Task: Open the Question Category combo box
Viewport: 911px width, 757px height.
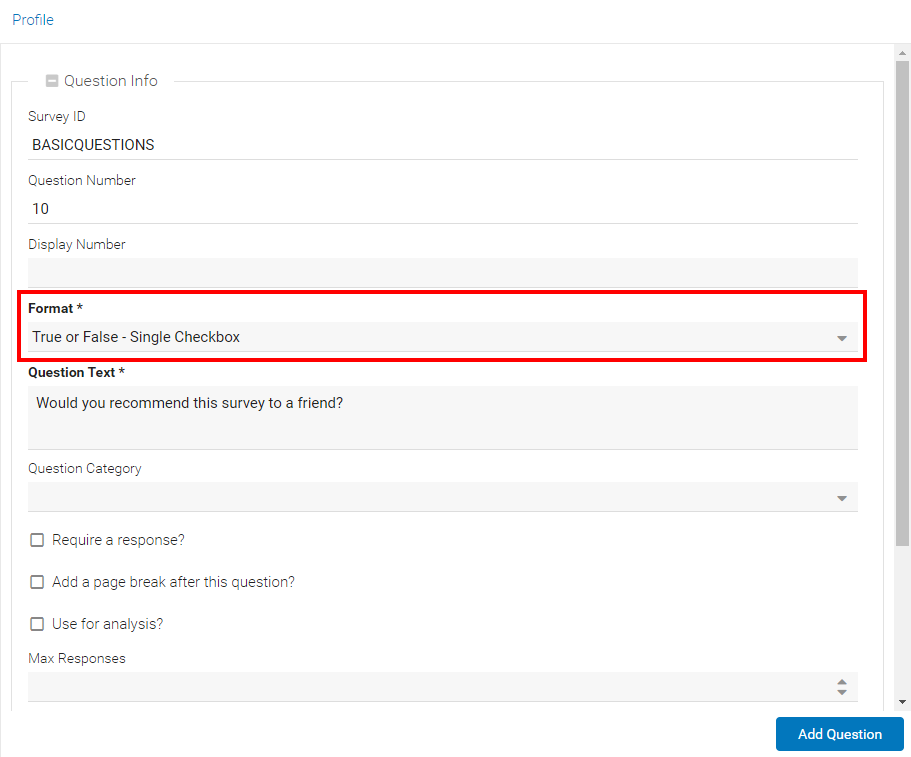Action: (x=443, y=497)
